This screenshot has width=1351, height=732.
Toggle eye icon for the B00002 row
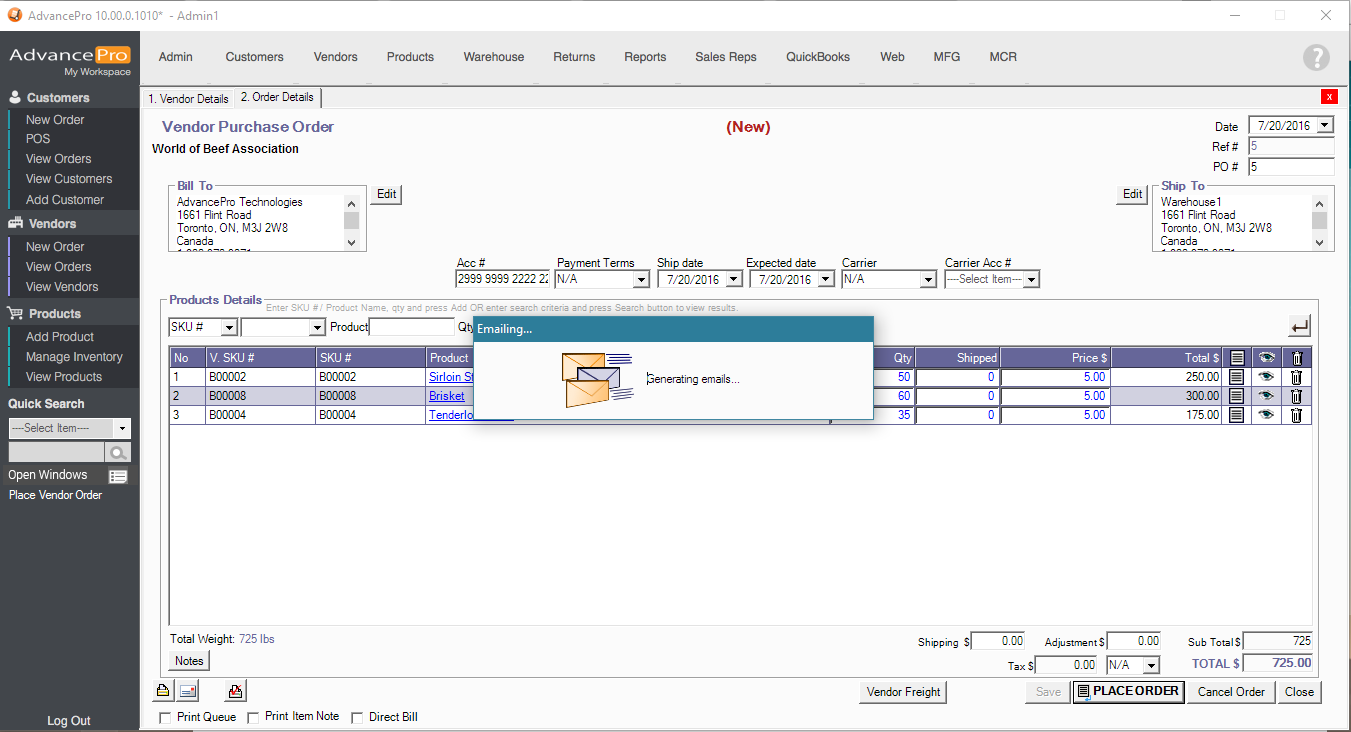(x=1266, y=377)
